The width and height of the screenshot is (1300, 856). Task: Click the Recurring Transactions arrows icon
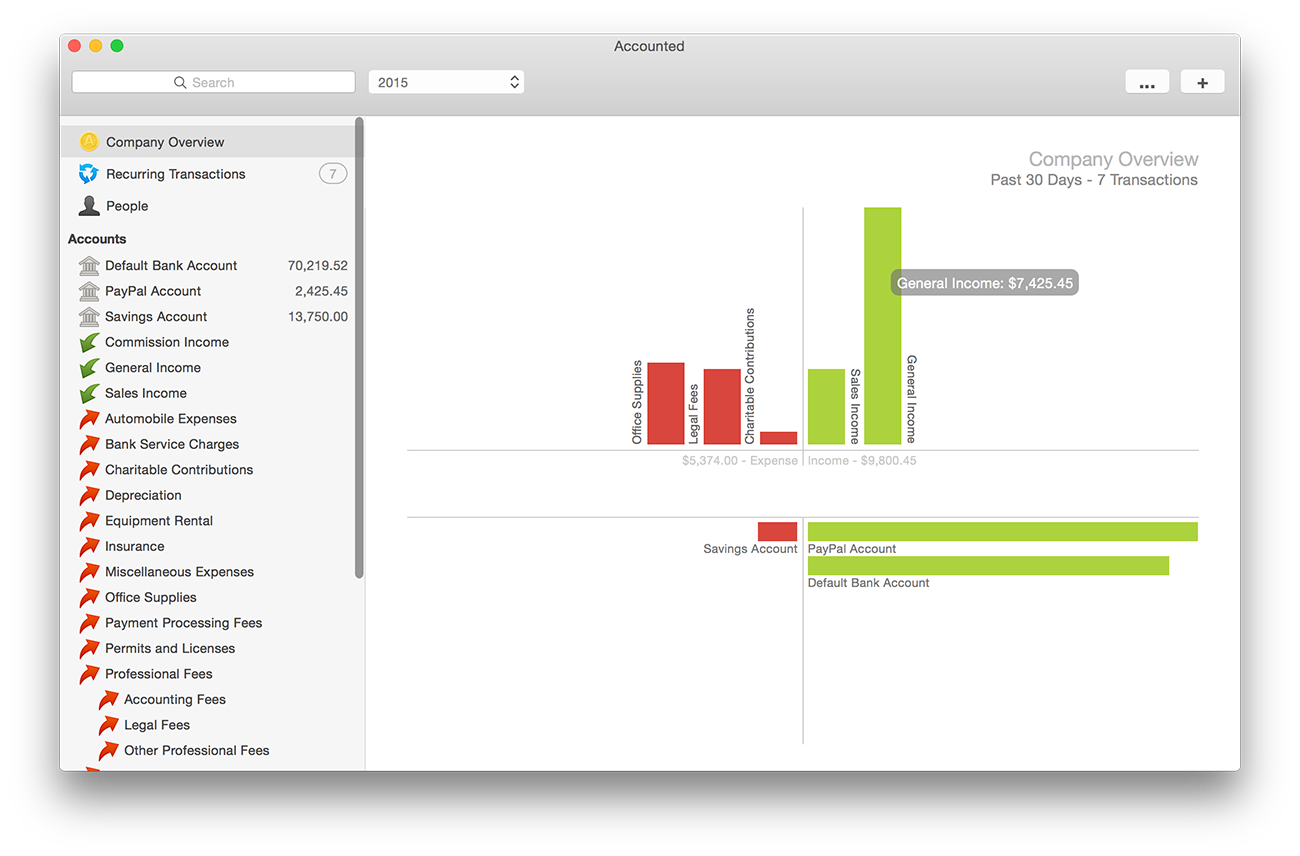pos(89,174)
